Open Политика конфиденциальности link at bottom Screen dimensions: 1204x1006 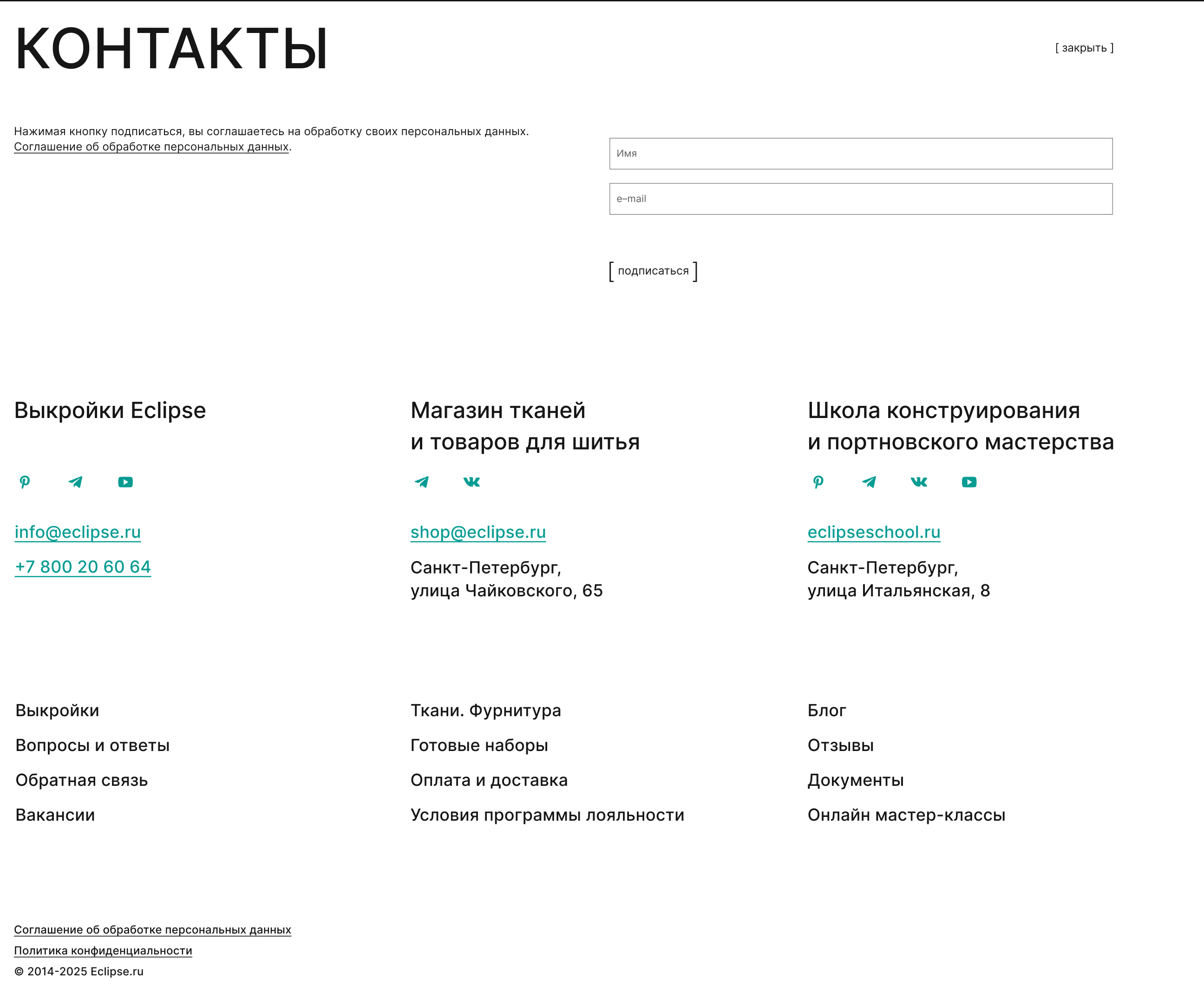pyautogui.click(x=103, y=950)
